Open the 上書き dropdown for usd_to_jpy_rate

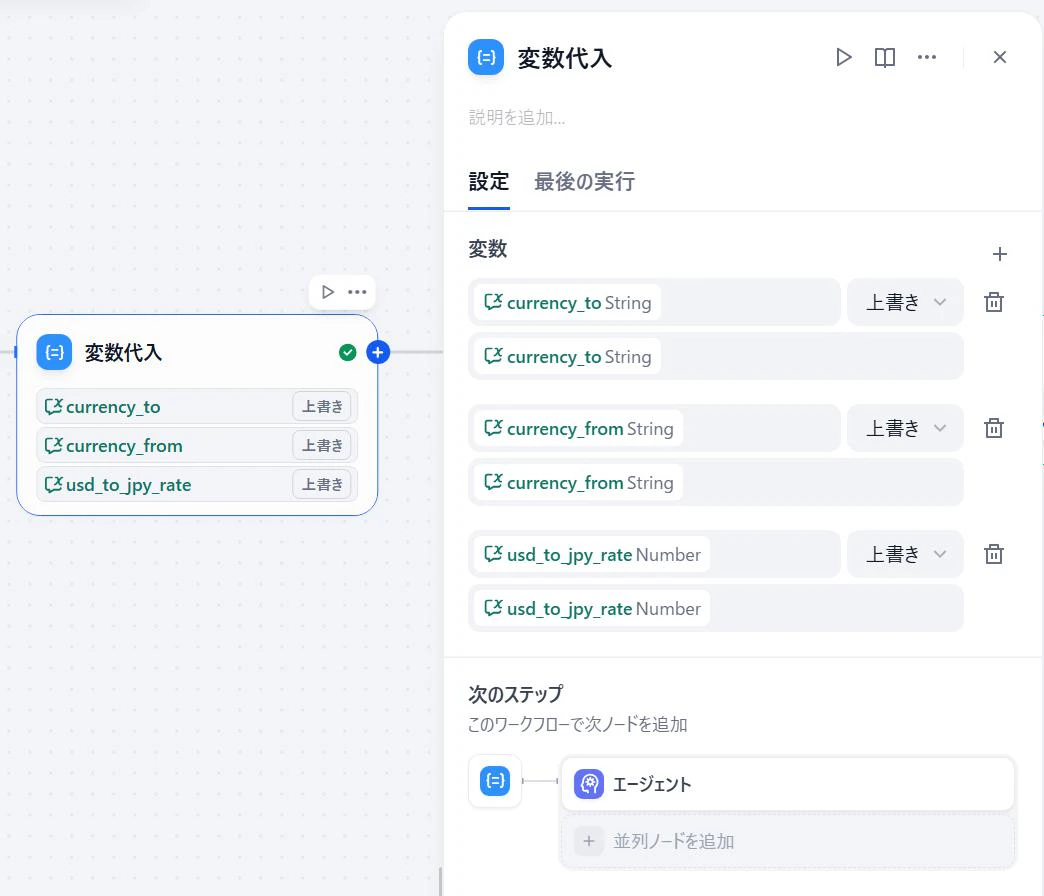[x=904, y=553]
